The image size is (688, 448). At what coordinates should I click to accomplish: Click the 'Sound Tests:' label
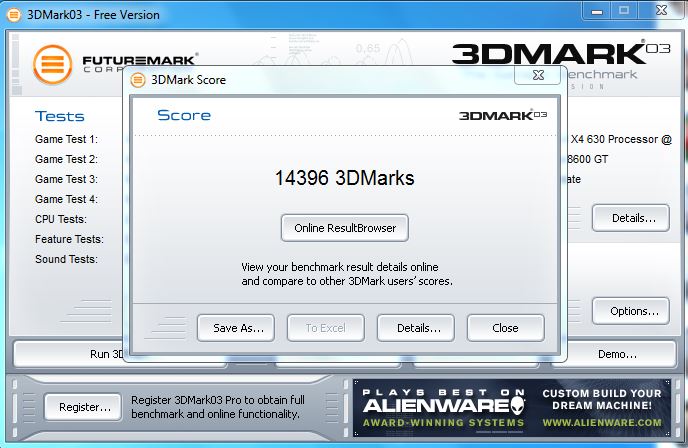(x=66, y=259)
